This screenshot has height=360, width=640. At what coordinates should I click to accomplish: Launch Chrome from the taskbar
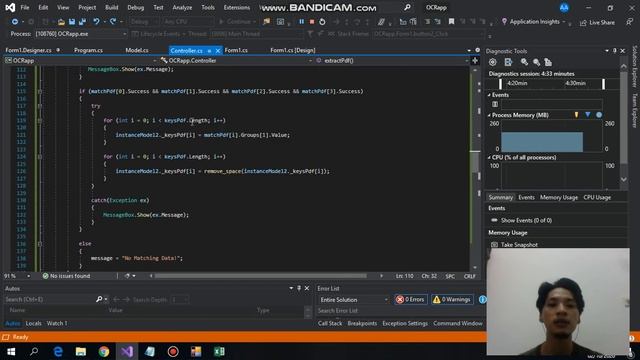[104, 351]
